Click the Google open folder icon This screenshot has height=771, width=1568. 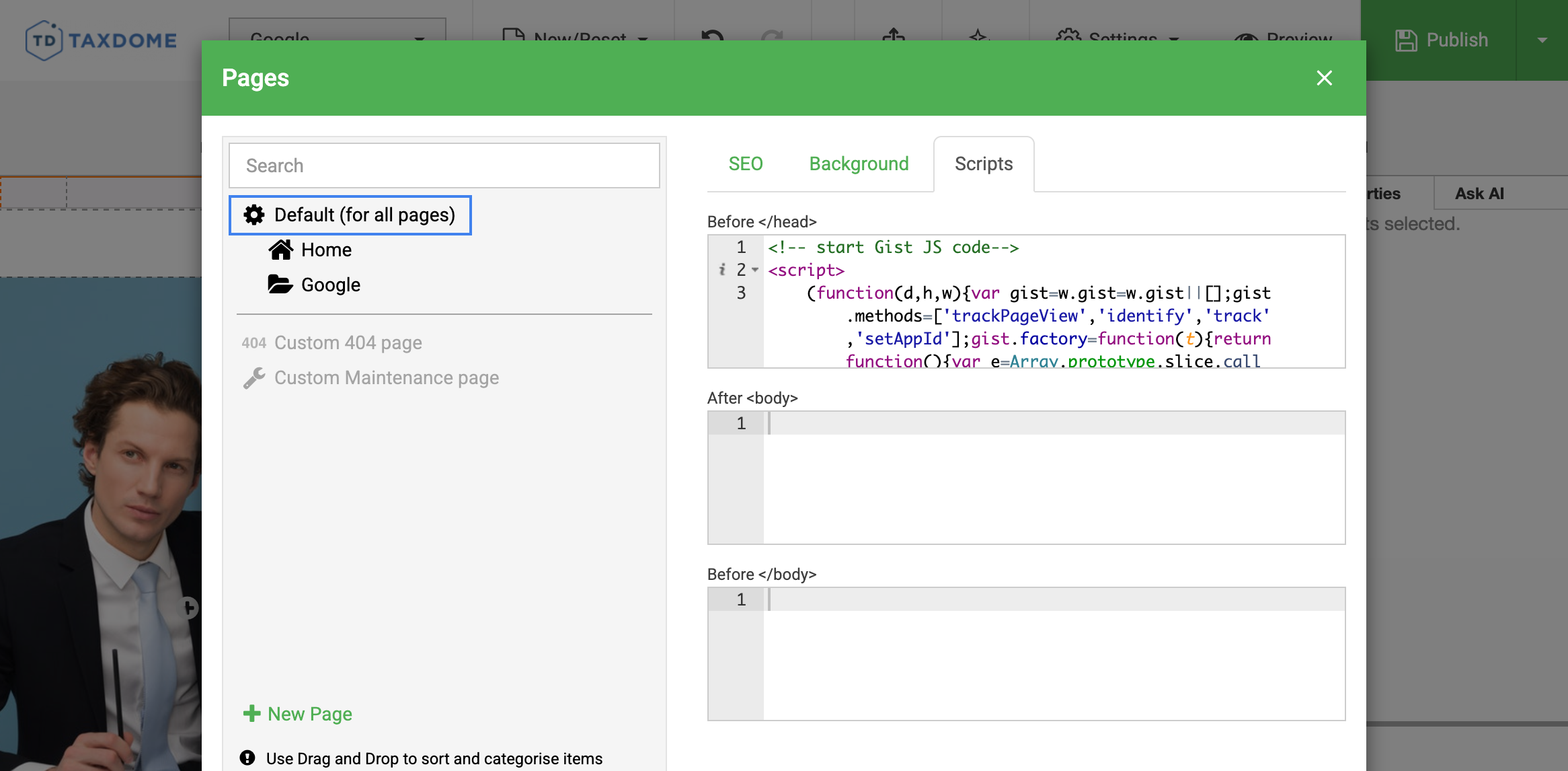(280, 285)
